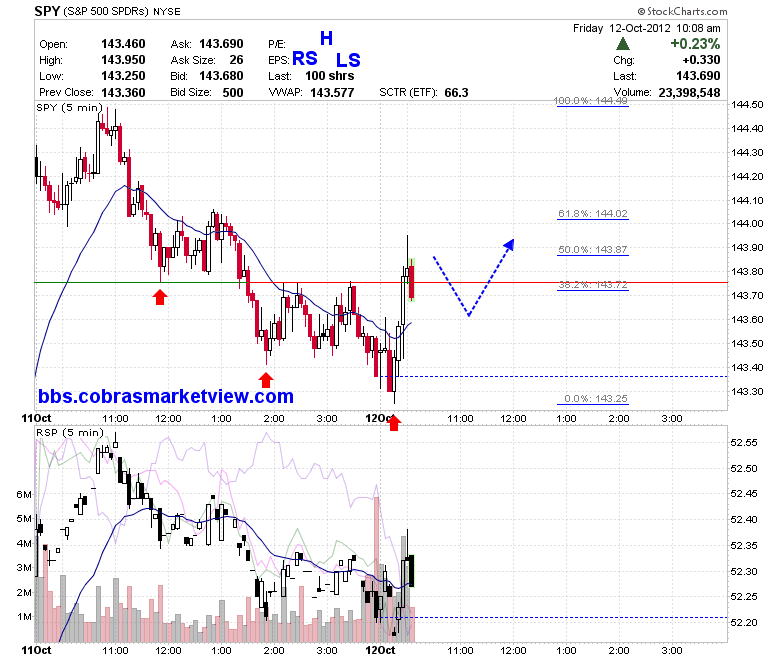Select the Prev Close value 143.360
780x659 pixels.
coord(123,93)
